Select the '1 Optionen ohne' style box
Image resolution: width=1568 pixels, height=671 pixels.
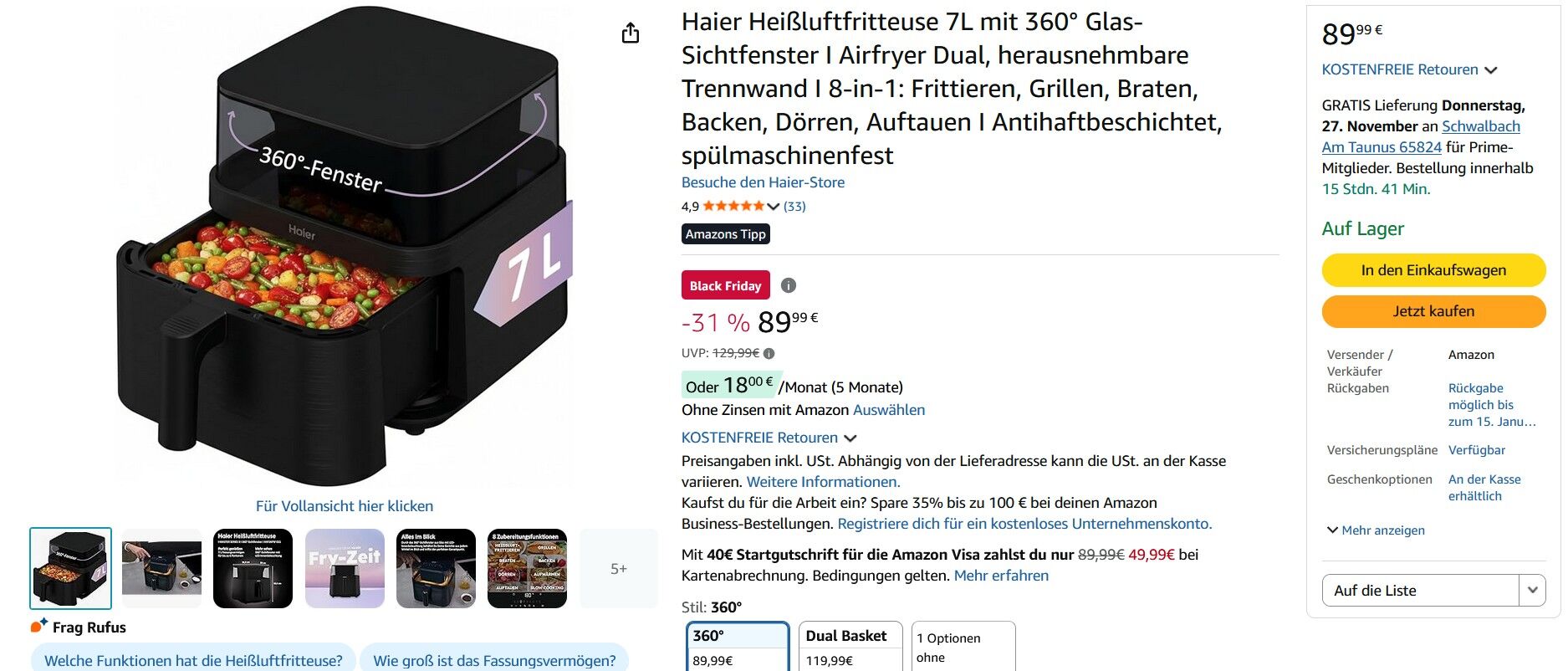(x=963, y=646)
